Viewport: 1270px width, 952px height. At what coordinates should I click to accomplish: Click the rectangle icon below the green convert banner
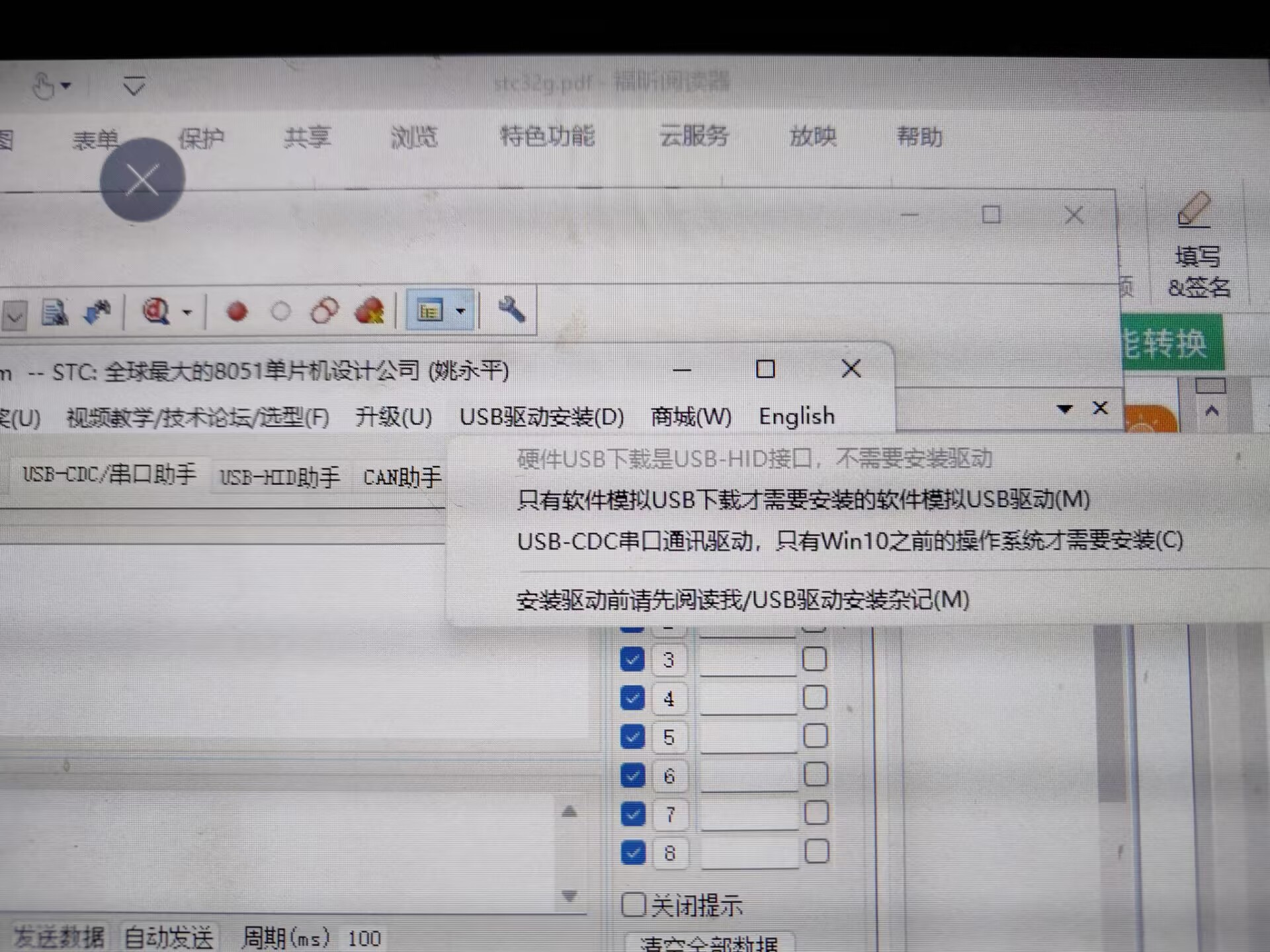1210,386
